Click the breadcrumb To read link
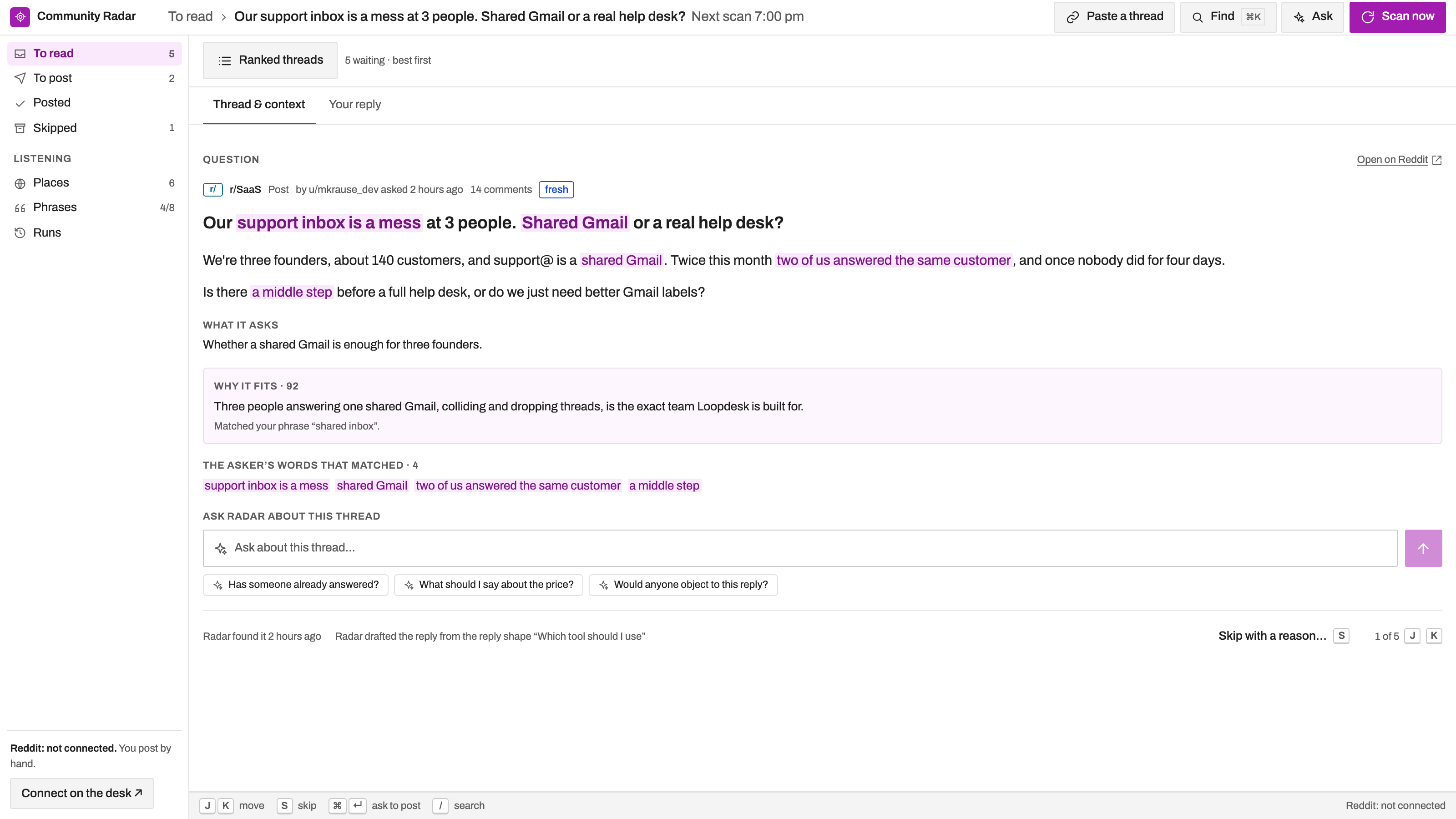 tap(190, 16)
